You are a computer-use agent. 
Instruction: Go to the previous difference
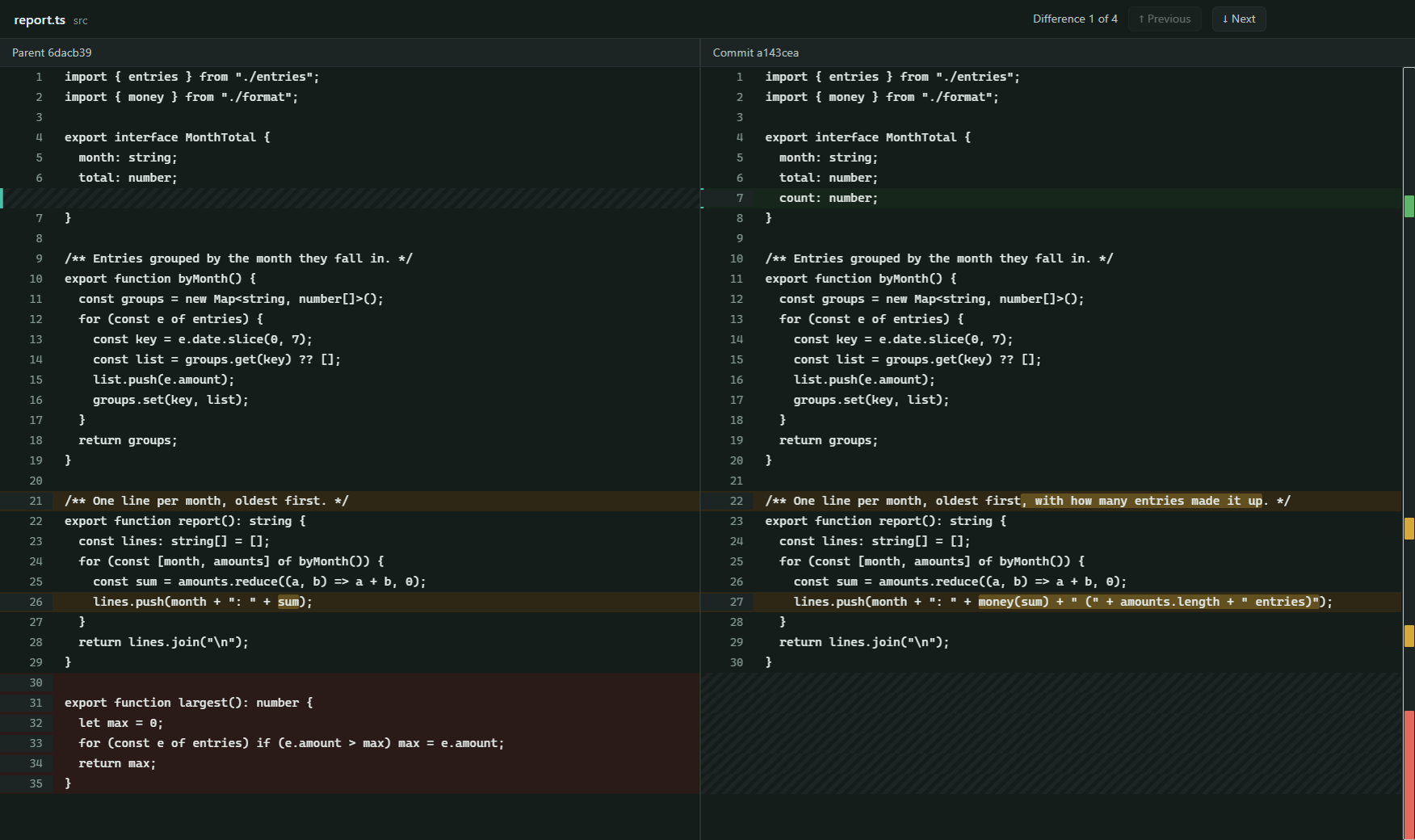pos(1164,19)
